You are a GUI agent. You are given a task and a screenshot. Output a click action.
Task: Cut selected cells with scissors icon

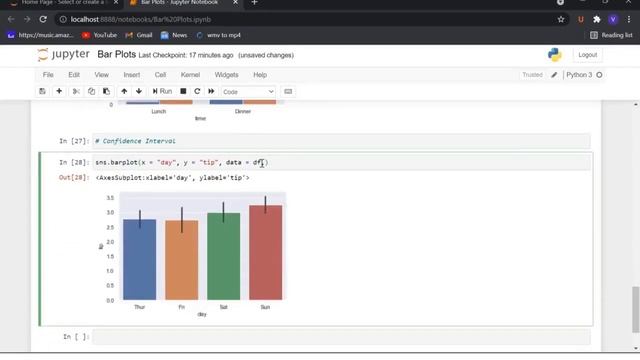pos(76,91)
